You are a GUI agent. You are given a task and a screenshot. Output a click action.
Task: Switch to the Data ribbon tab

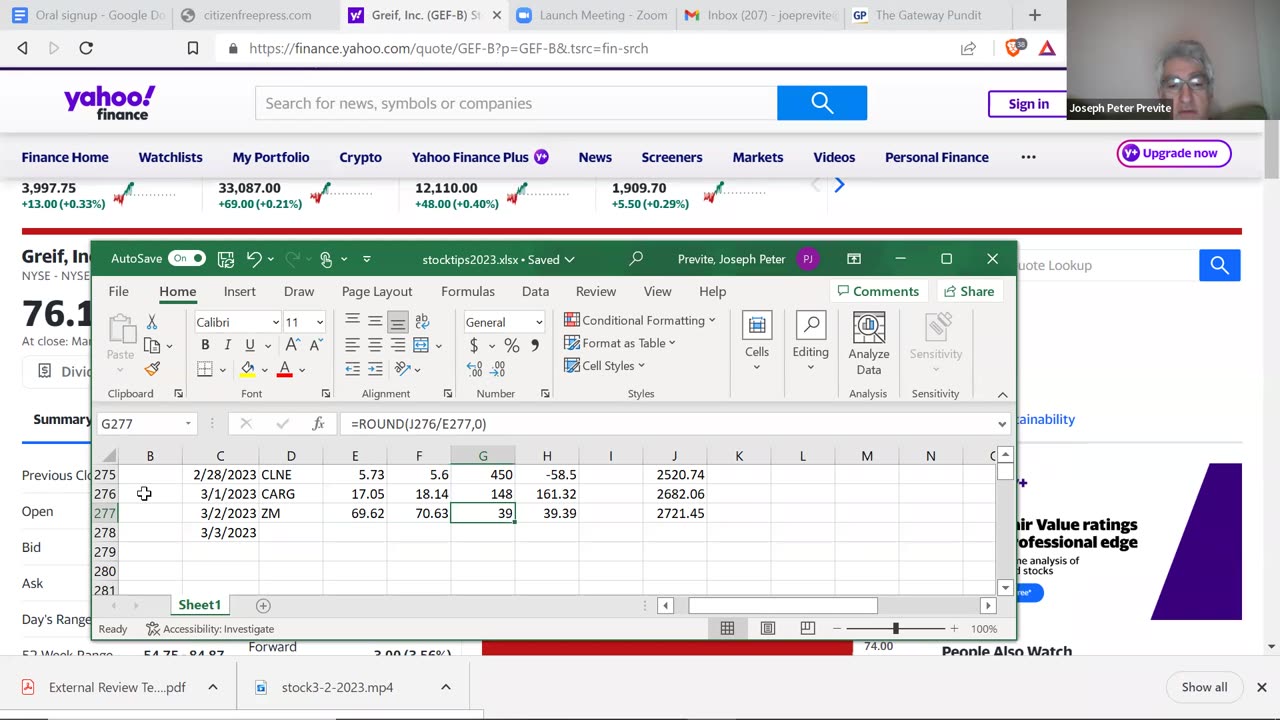click(x=535, y=291)
